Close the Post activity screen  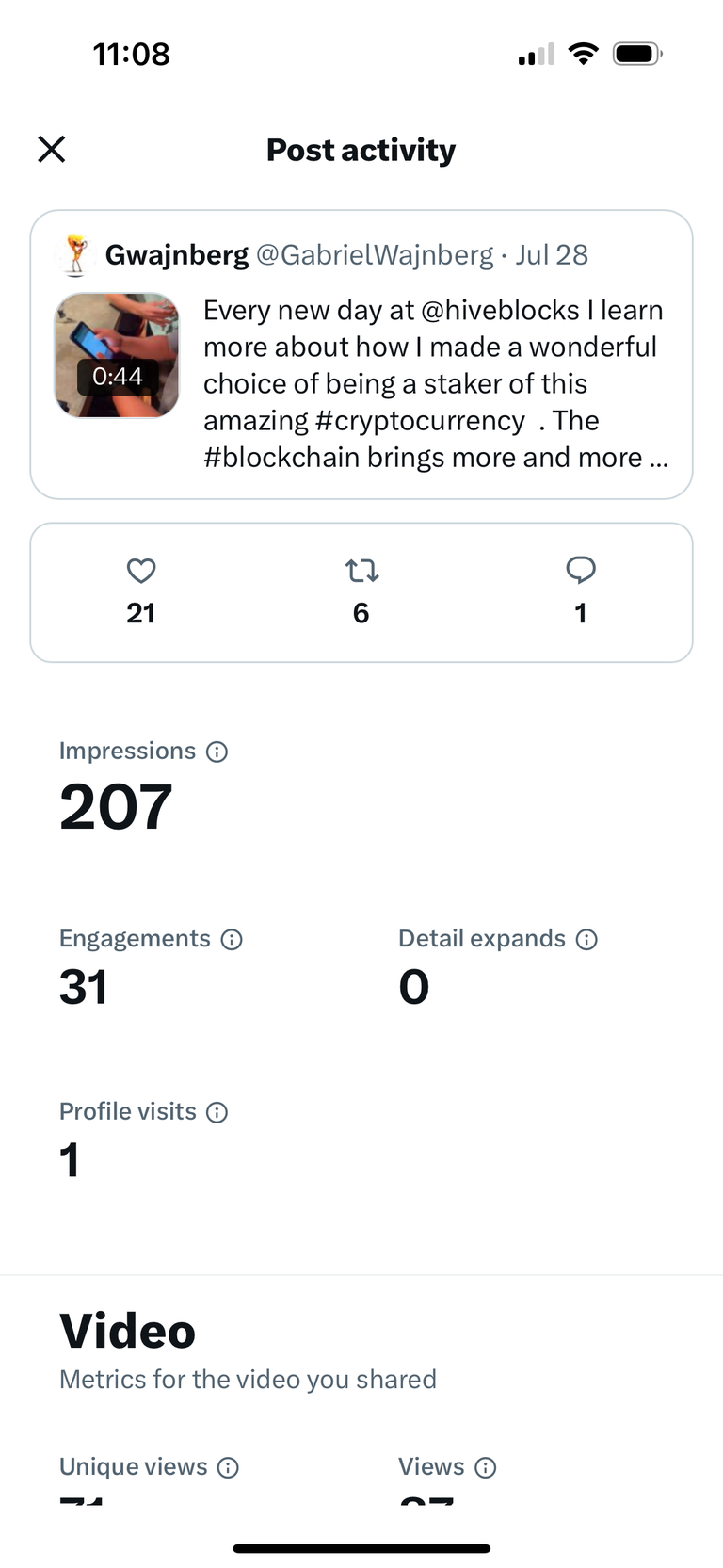pyautogui.click(x=52, y=149)
